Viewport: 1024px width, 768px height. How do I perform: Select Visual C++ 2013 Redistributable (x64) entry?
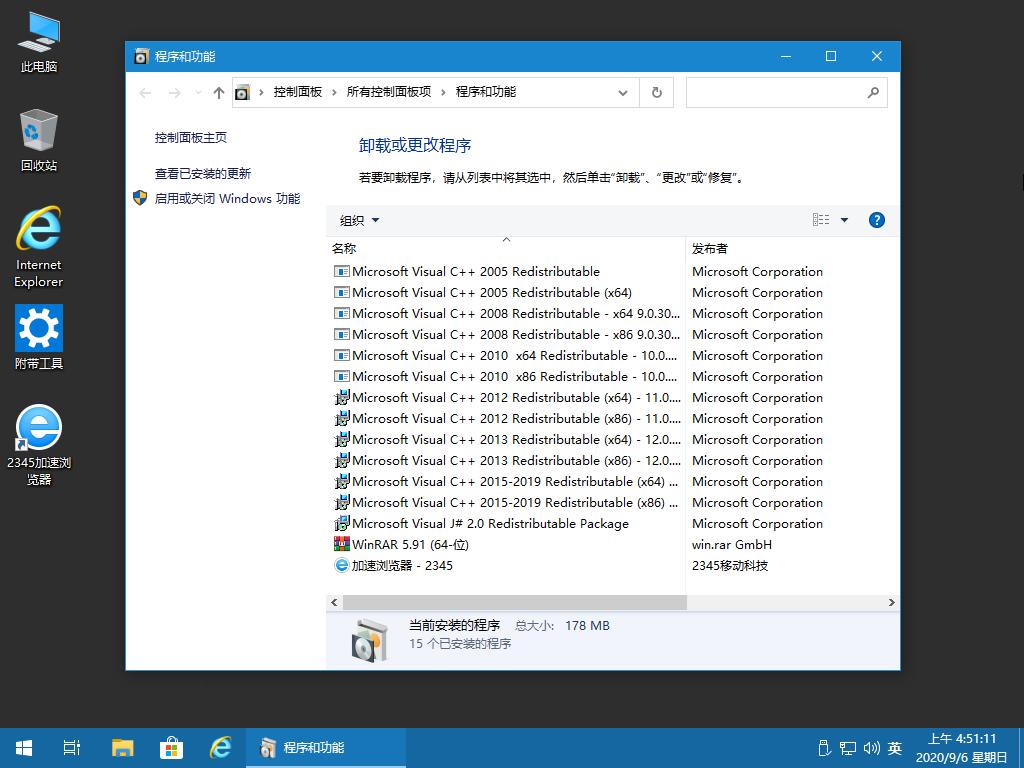(505, 439)
